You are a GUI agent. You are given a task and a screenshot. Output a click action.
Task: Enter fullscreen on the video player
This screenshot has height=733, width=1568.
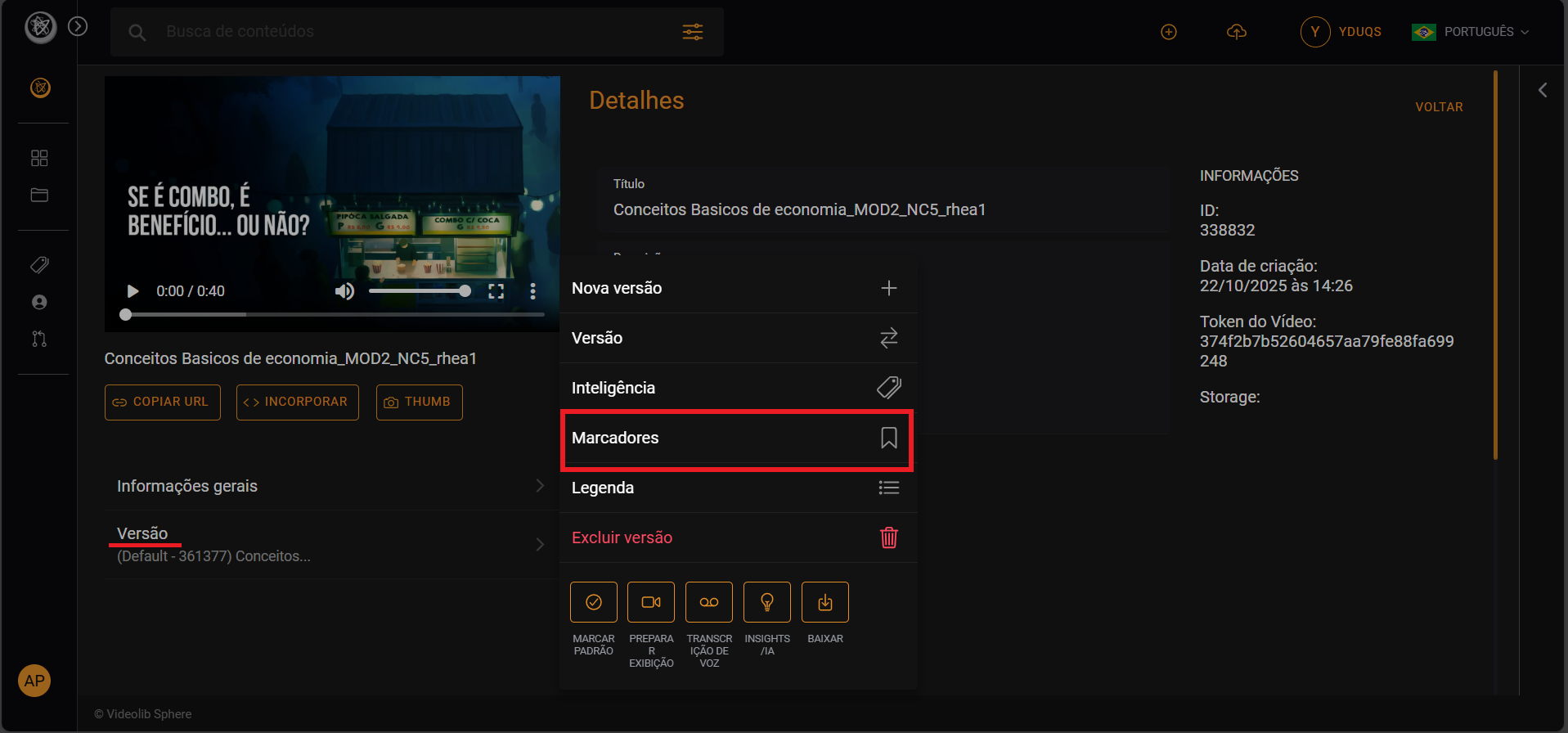(496, 291)
